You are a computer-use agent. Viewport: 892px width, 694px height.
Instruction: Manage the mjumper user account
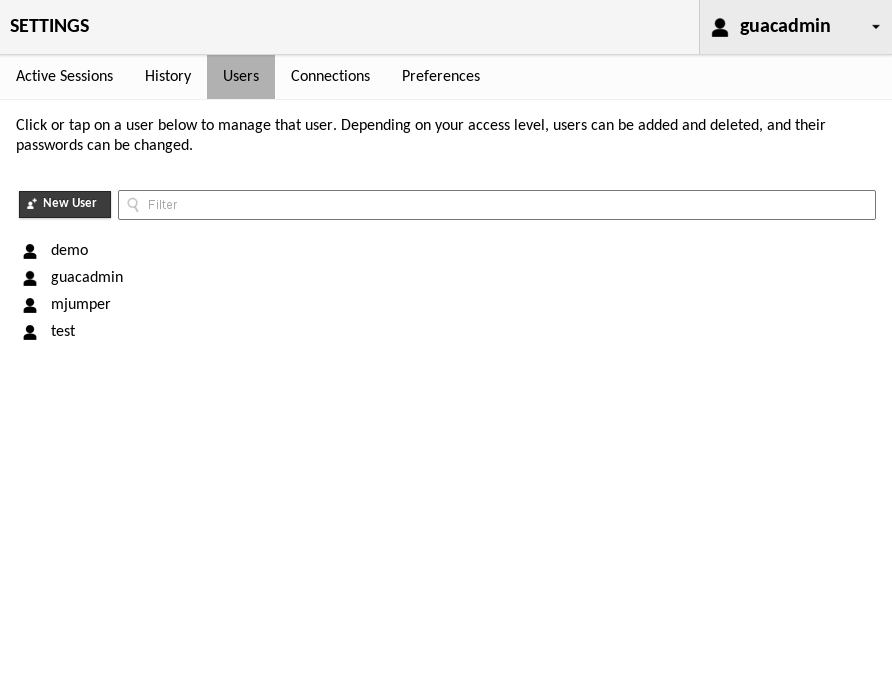tap(81, 304)
